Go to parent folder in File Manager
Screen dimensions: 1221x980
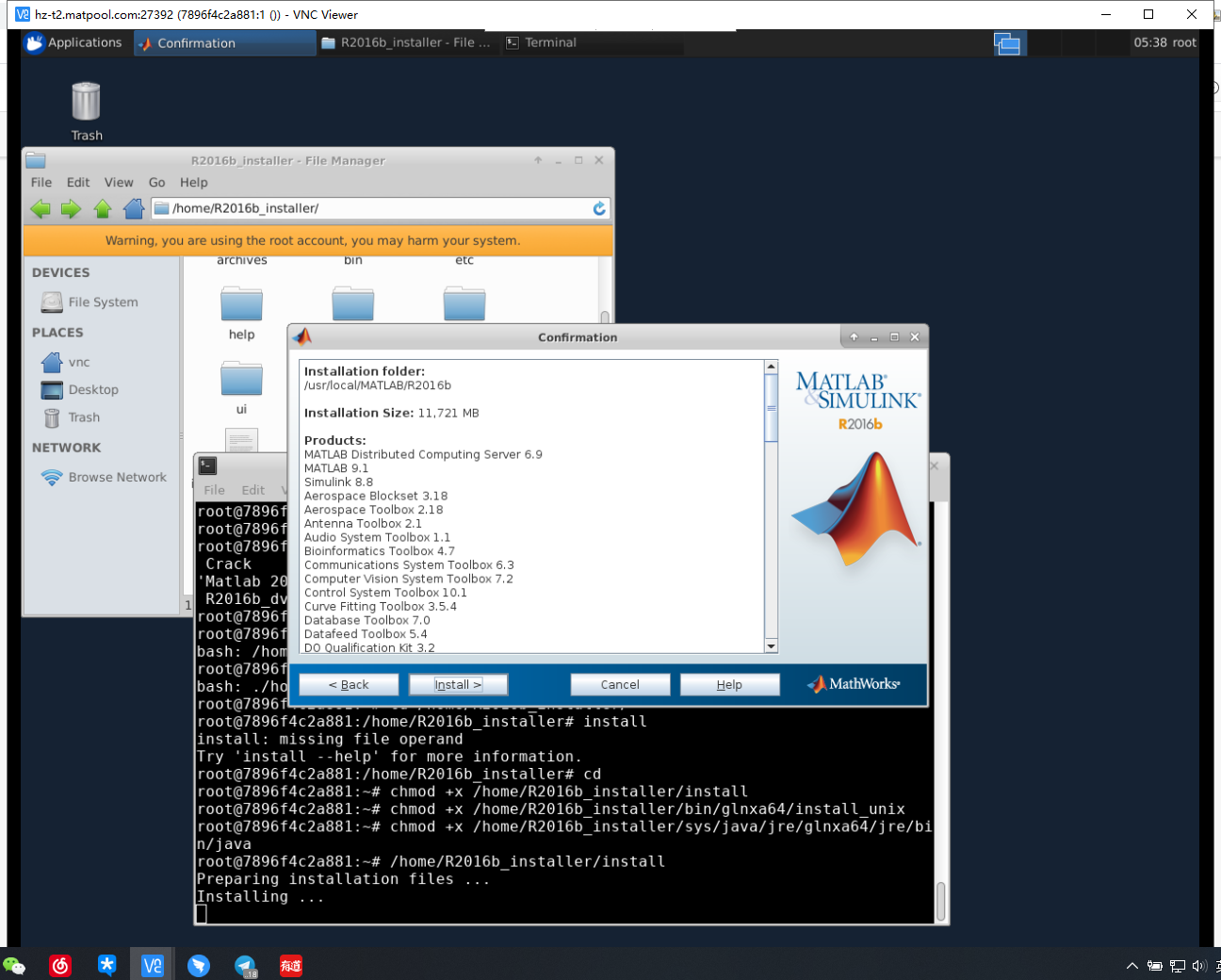pos(103,208)
